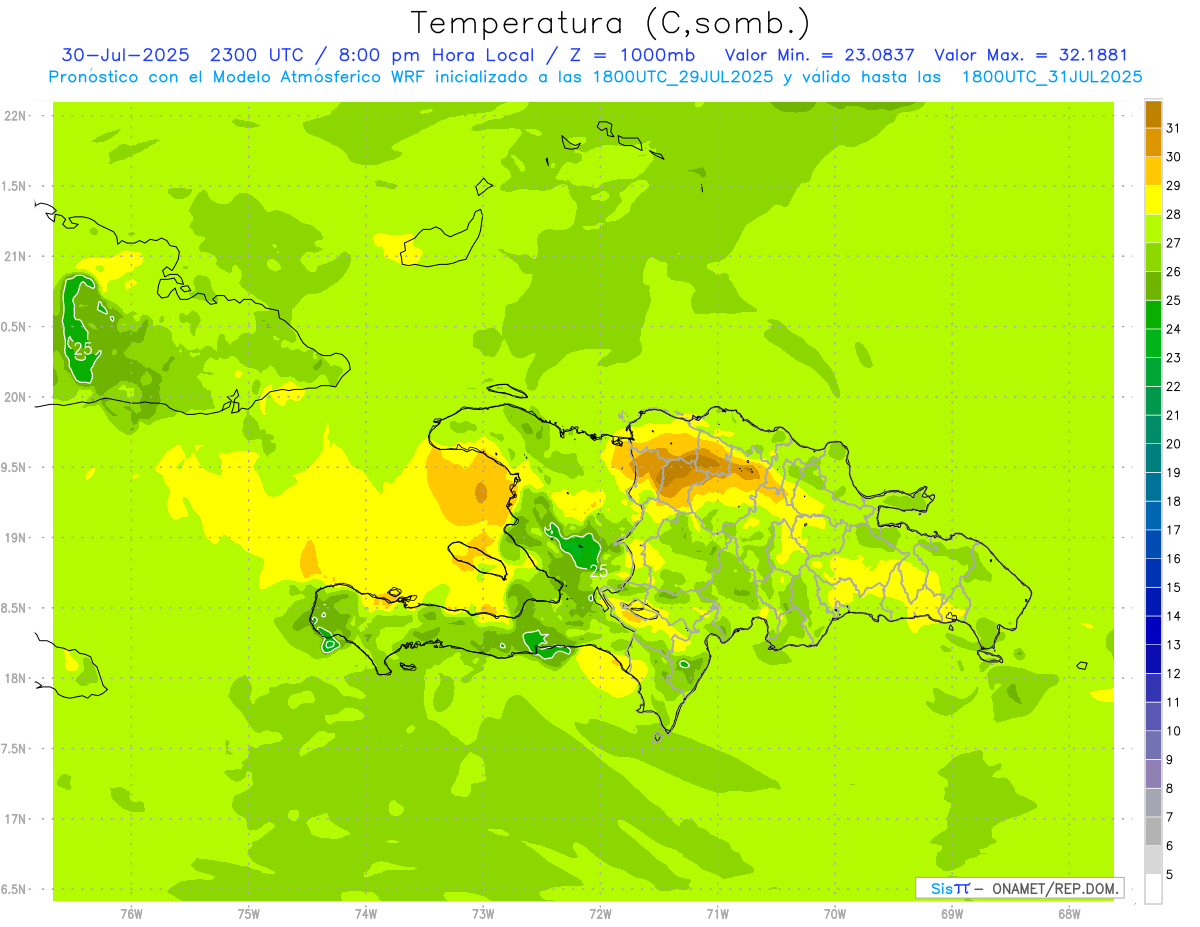
Task: Pick the legend color between 29 and 30
Action: (1153, 171)
